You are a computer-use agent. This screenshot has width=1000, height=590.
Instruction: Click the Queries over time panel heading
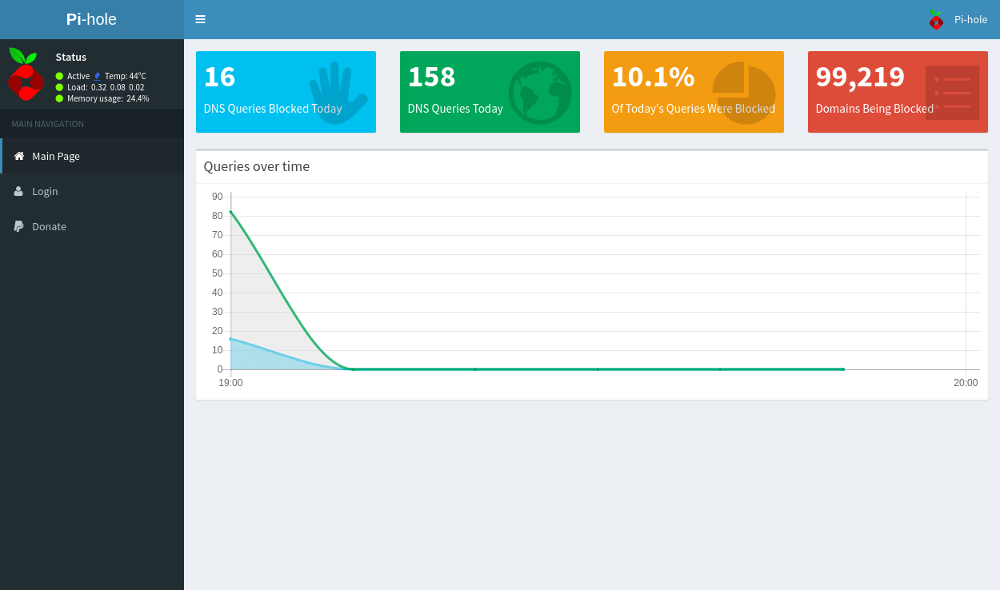point(256,166)
